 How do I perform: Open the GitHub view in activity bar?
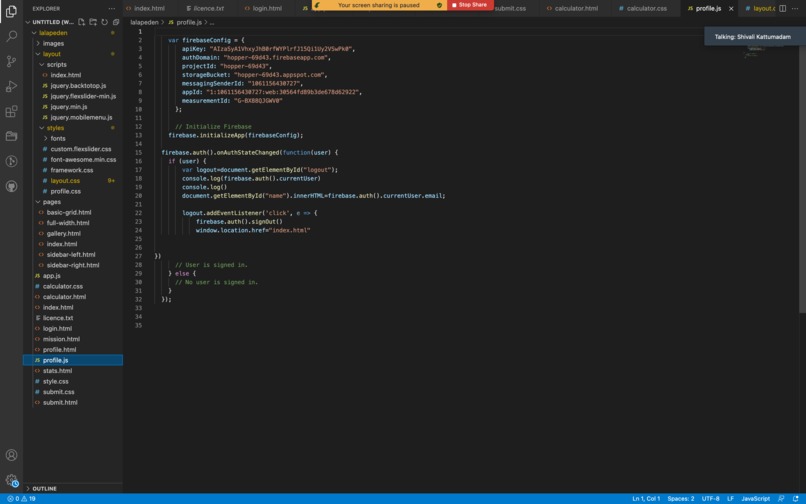(x=11, y=186)
